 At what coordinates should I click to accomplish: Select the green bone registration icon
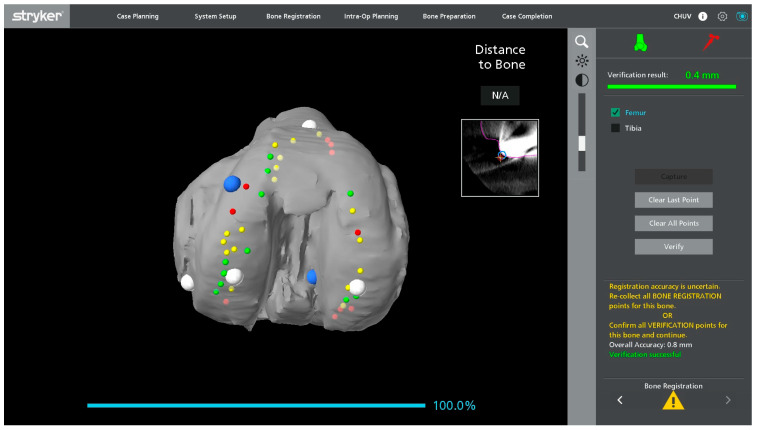tap(641, 42)
